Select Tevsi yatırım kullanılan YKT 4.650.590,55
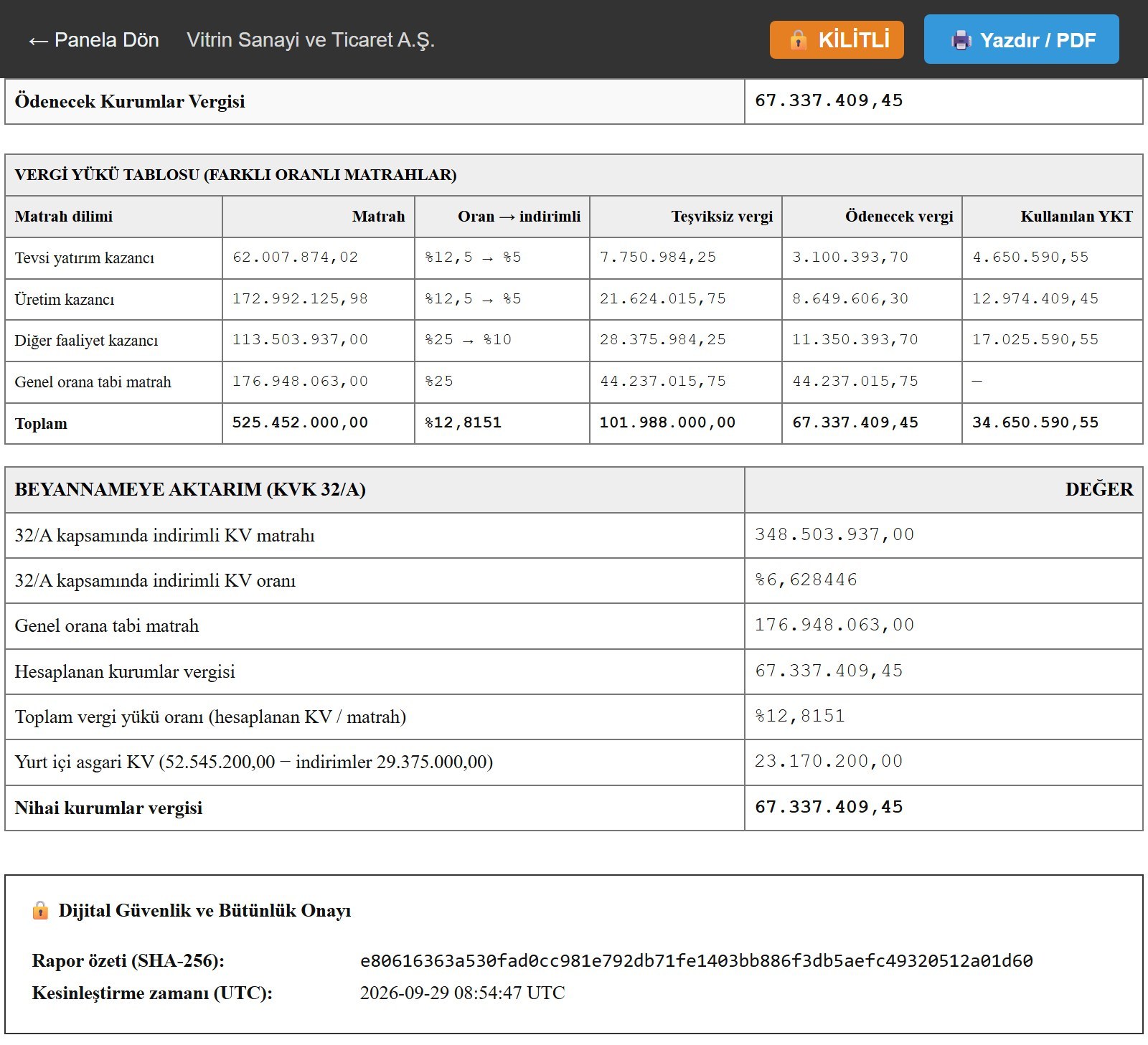This screenshot has width=1148, height=1045. (x=1030, y=257)
